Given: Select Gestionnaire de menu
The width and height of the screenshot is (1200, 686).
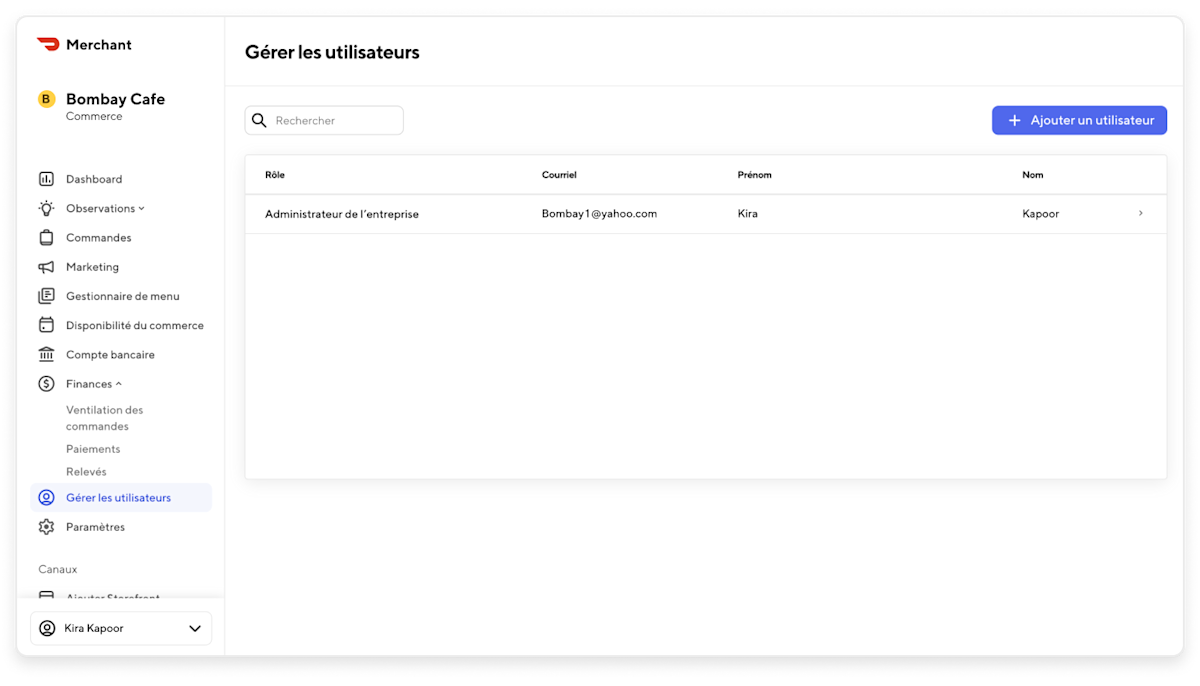Looking at the screenshot, I should (123, 296).
